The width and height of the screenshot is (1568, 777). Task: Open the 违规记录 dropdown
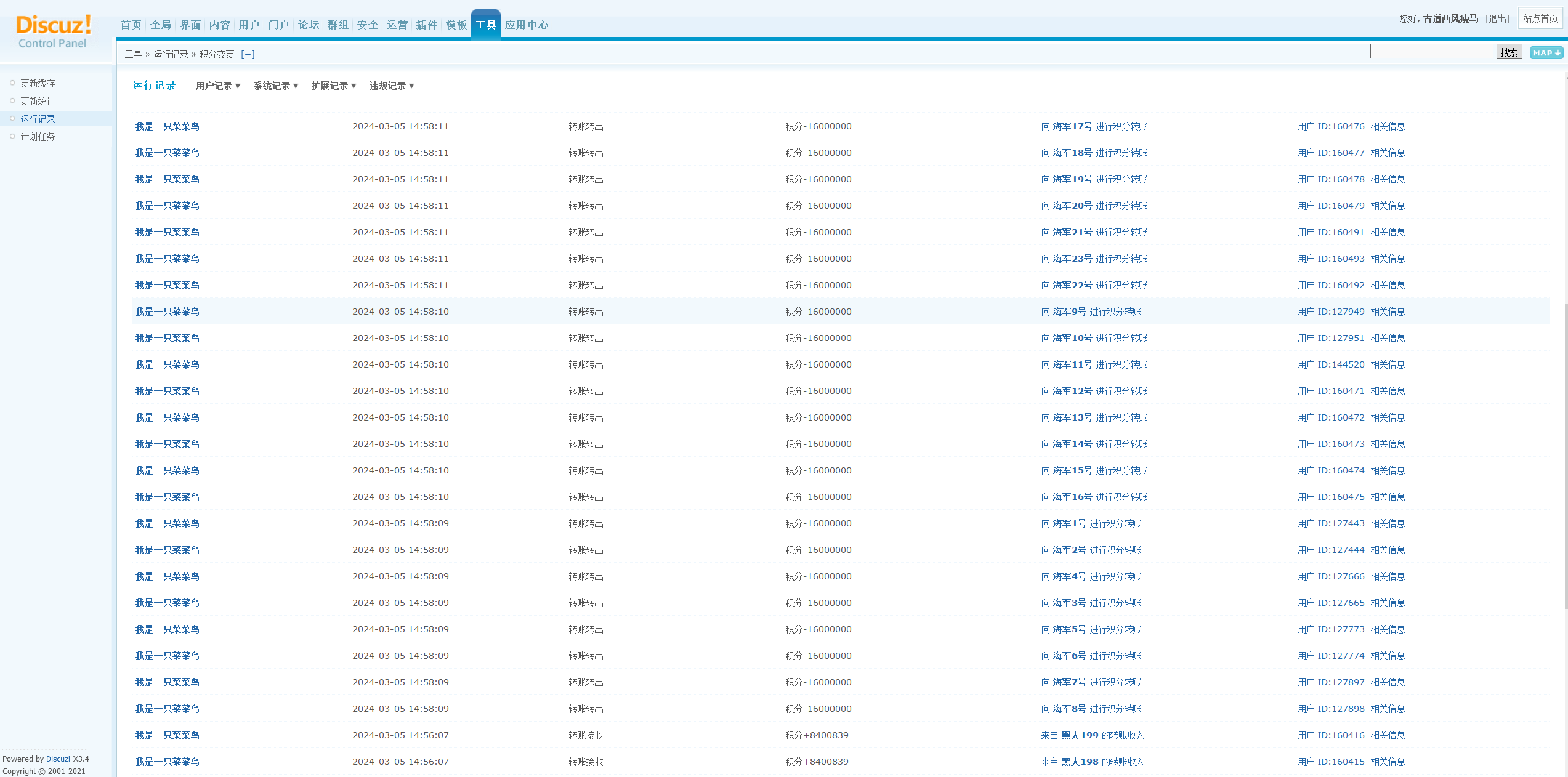[391, 86]
